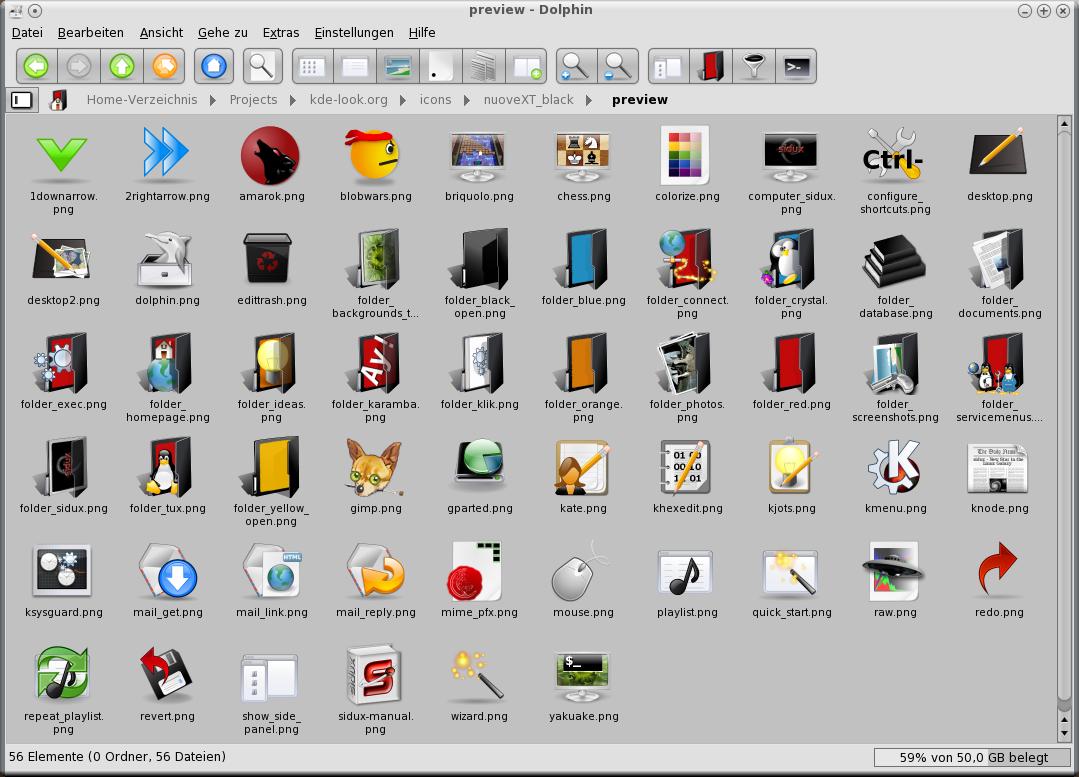This screenshot has width=1079, height=777.
Task: Select the dolphin.png file icon
Action: click(x=167, y=259)
